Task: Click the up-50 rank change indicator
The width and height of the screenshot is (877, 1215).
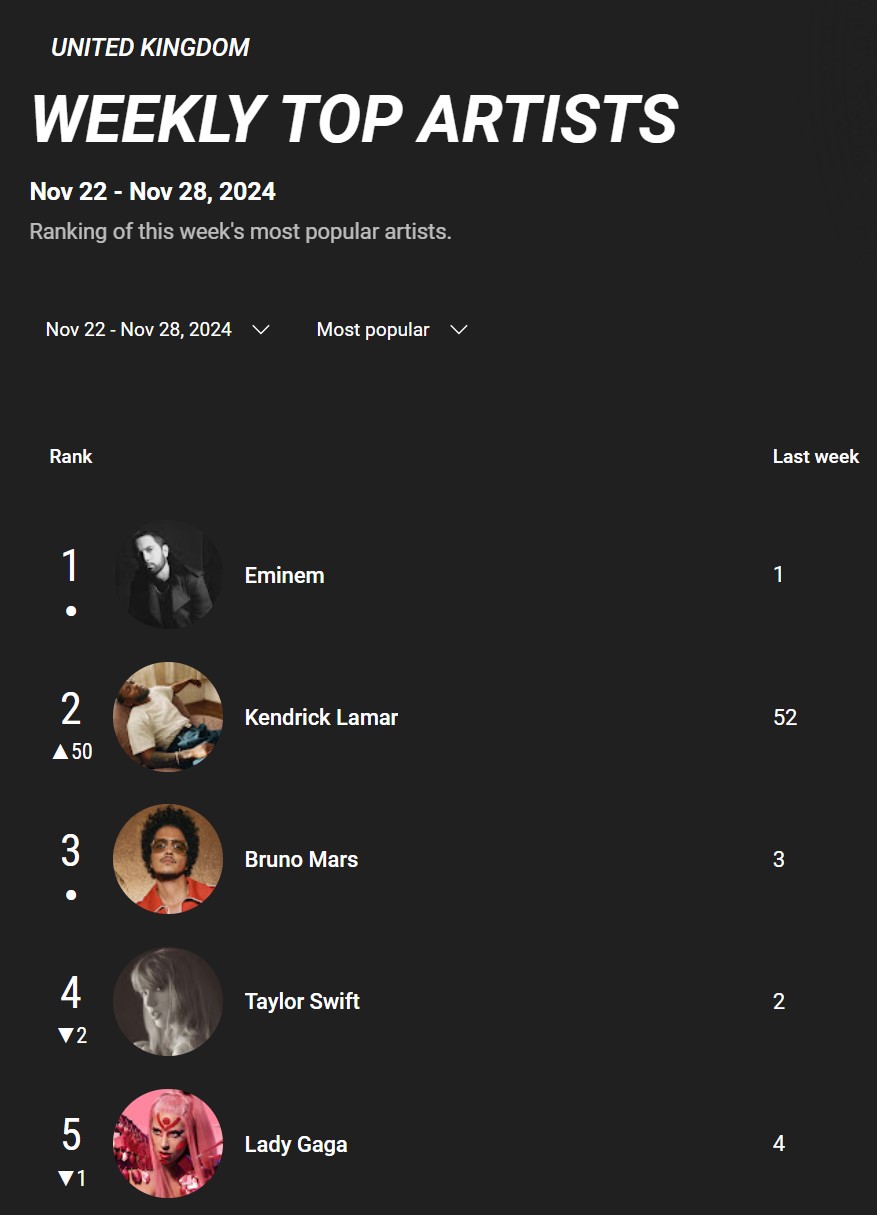Action: 72,752
